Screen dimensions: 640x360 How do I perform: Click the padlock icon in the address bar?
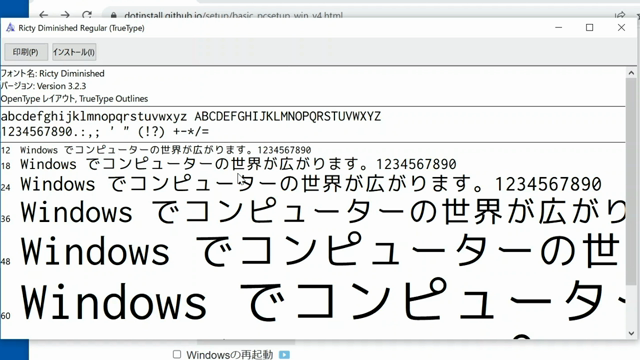(113, 16)
